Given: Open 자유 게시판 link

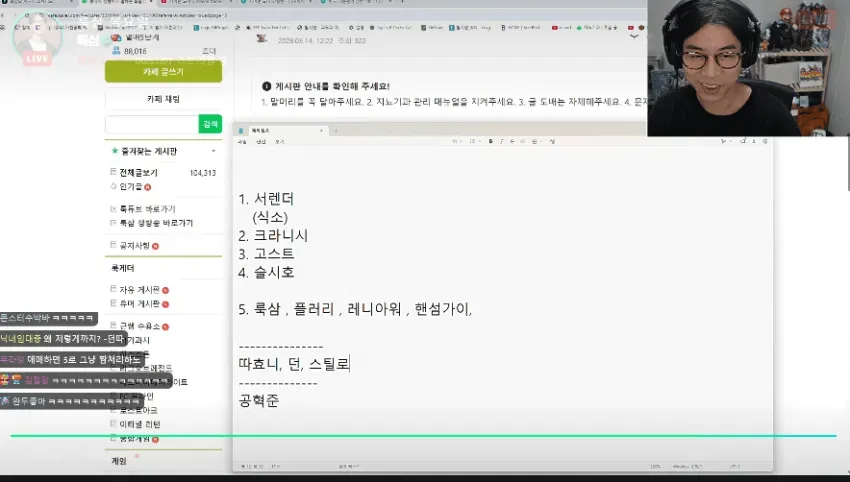Looking at the screenshot, I should point(139,290).
